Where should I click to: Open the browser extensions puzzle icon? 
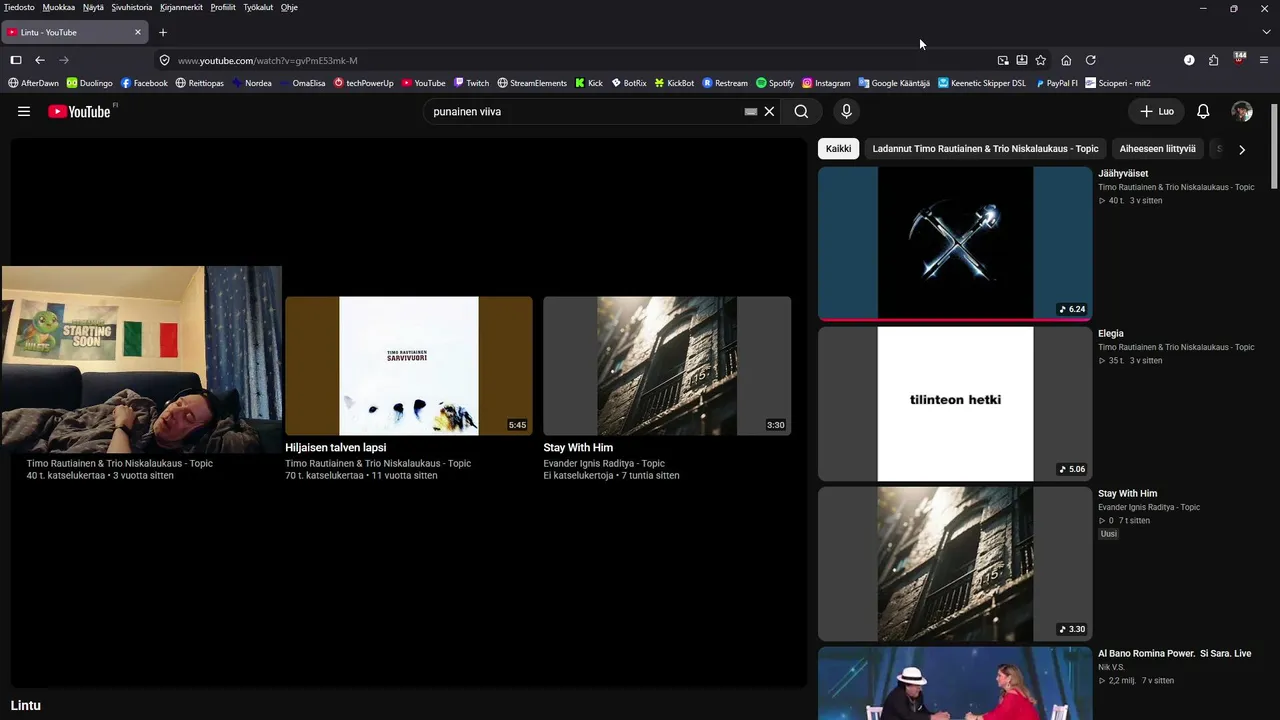pyautogui.click(x=1213, y=60)
